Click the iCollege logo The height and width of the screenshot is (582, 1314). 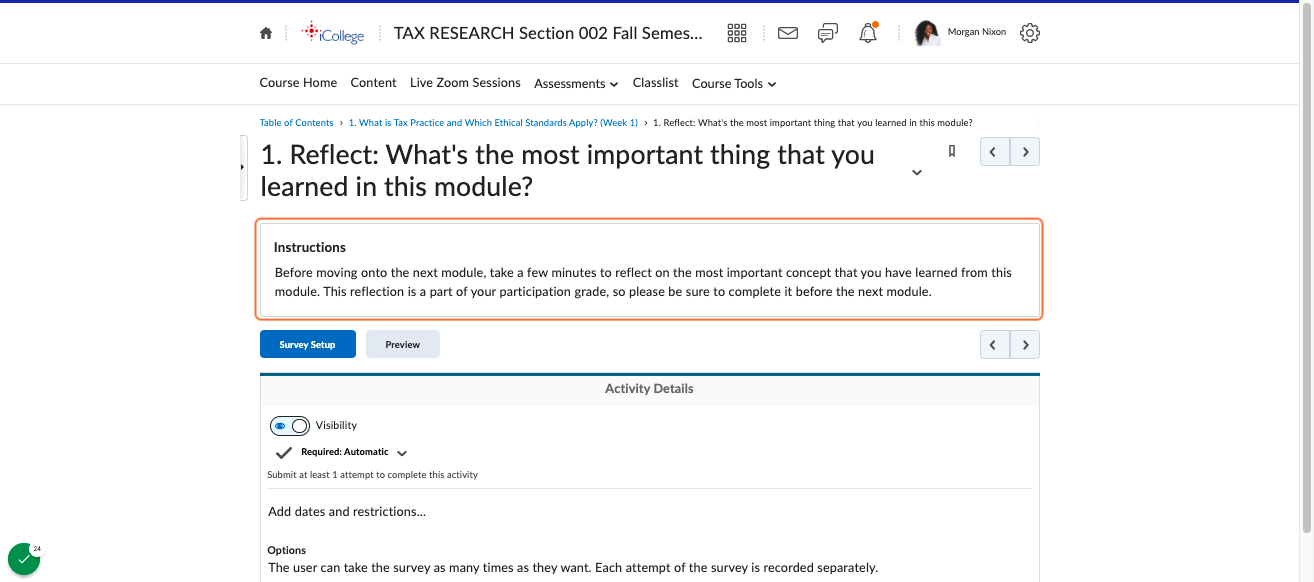333,33
